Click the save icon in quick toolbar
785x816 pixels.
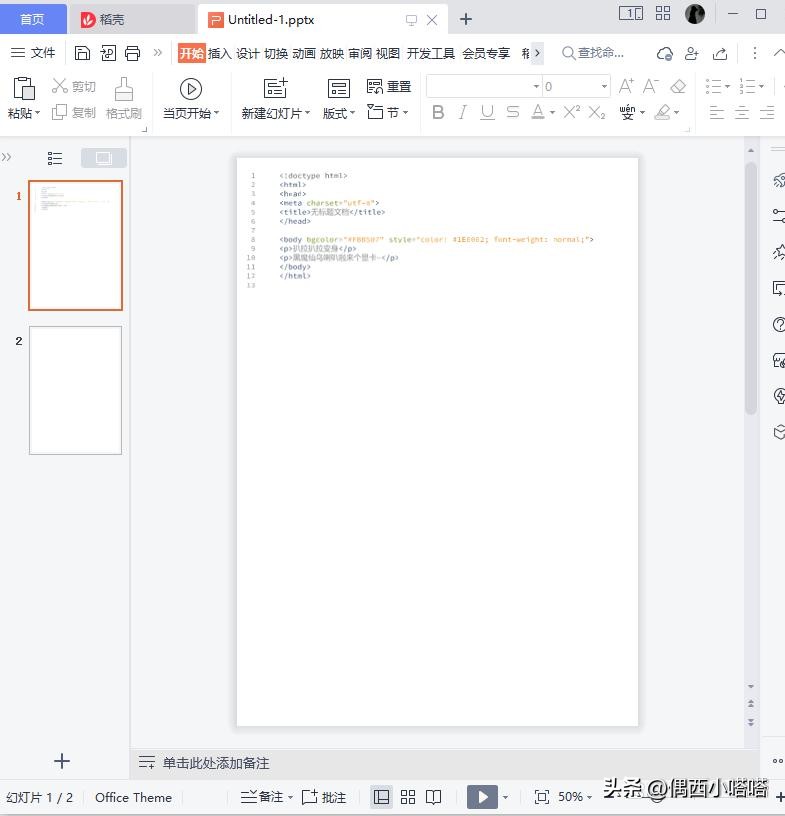tap(82, 53)
